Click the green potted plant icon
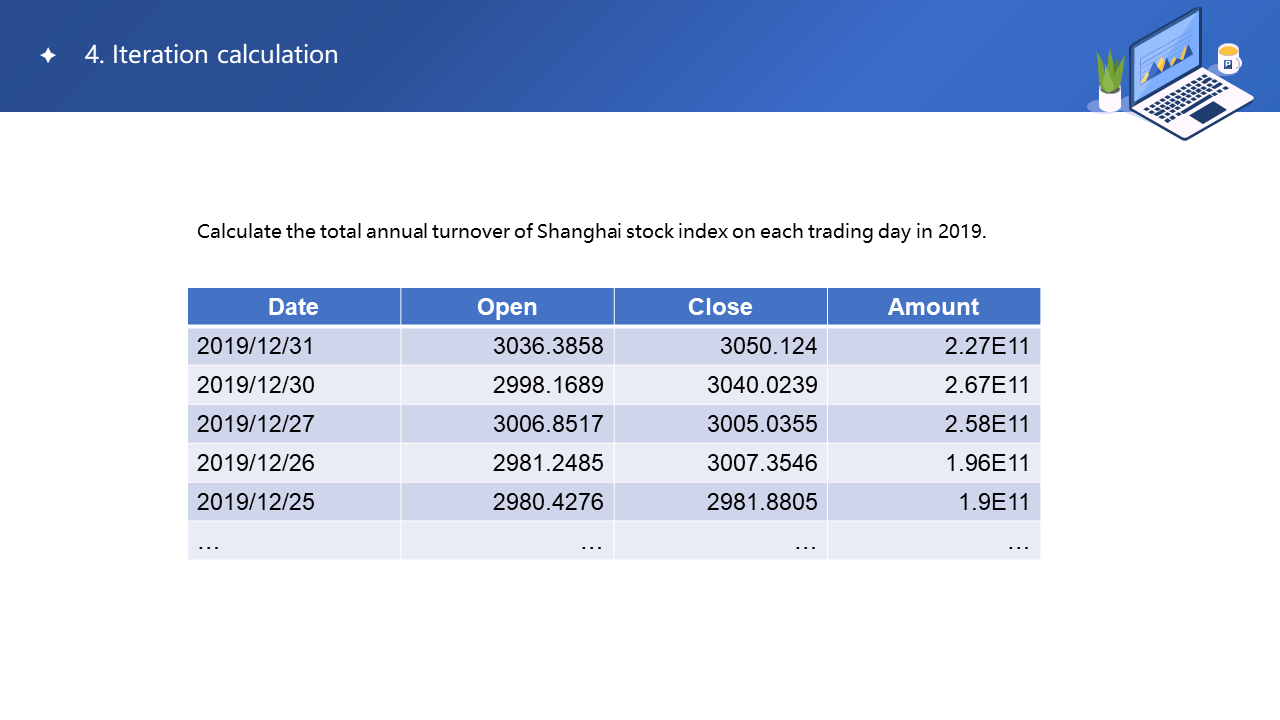This screenshot has height=720, width=1280. pyautogui.click(x=1110, y=80)
